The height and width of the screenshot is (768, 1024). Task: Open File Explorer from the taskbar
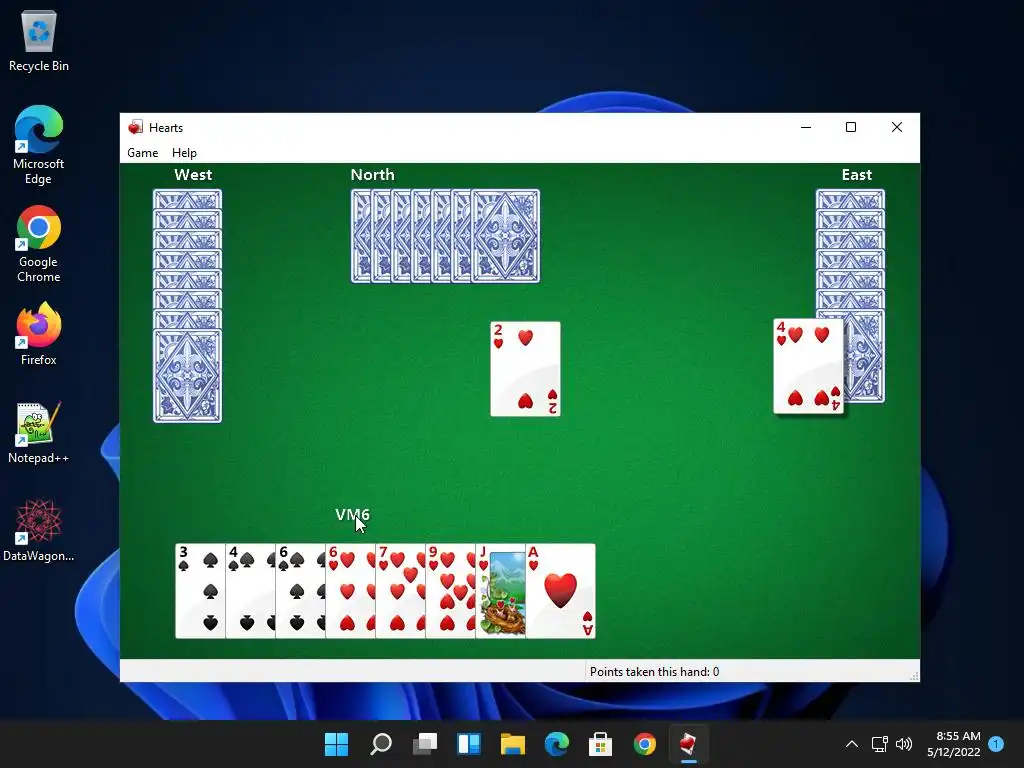[x=513, y=744]
